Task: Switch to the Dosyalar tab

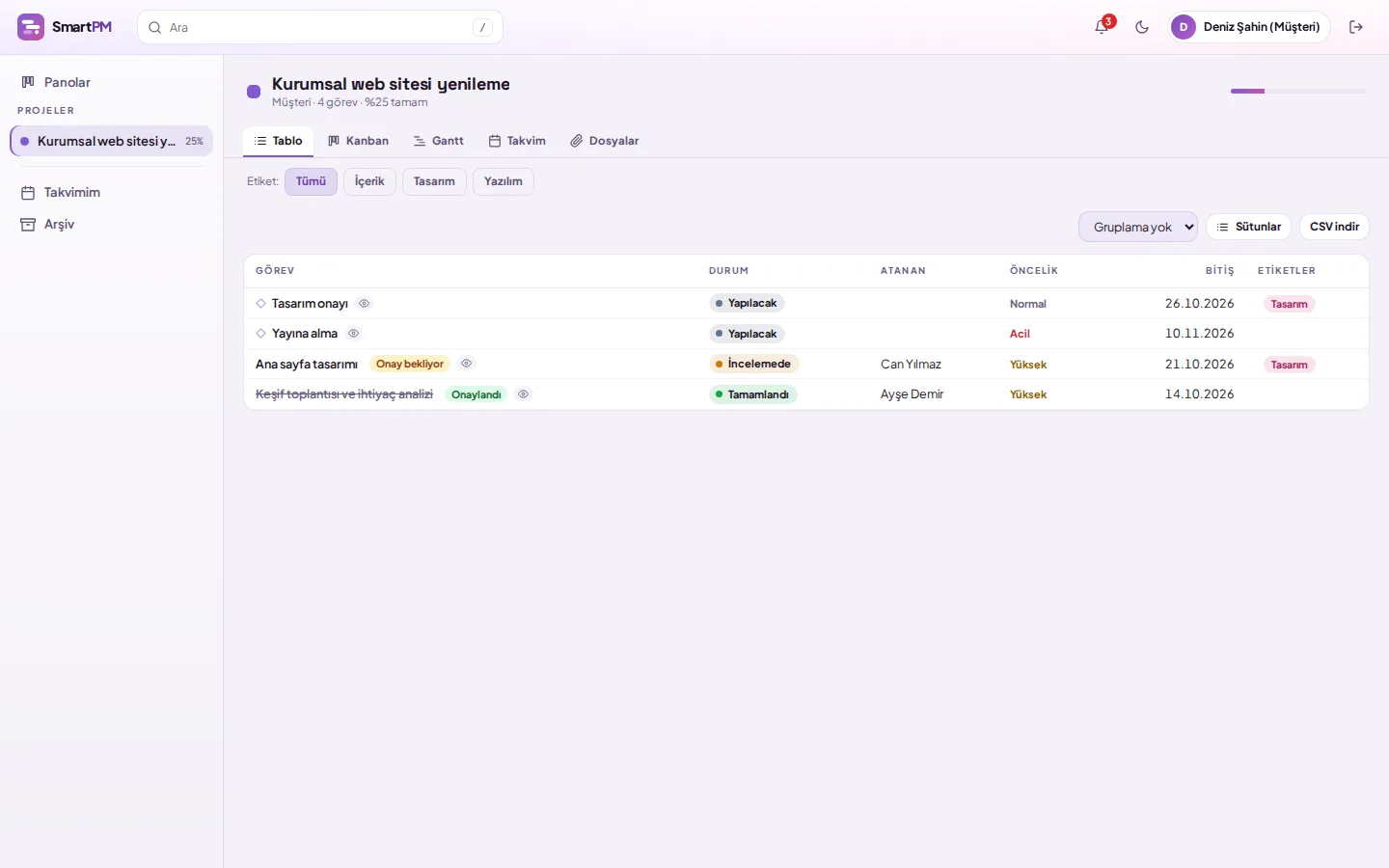Action: click(x=605, y=141)
